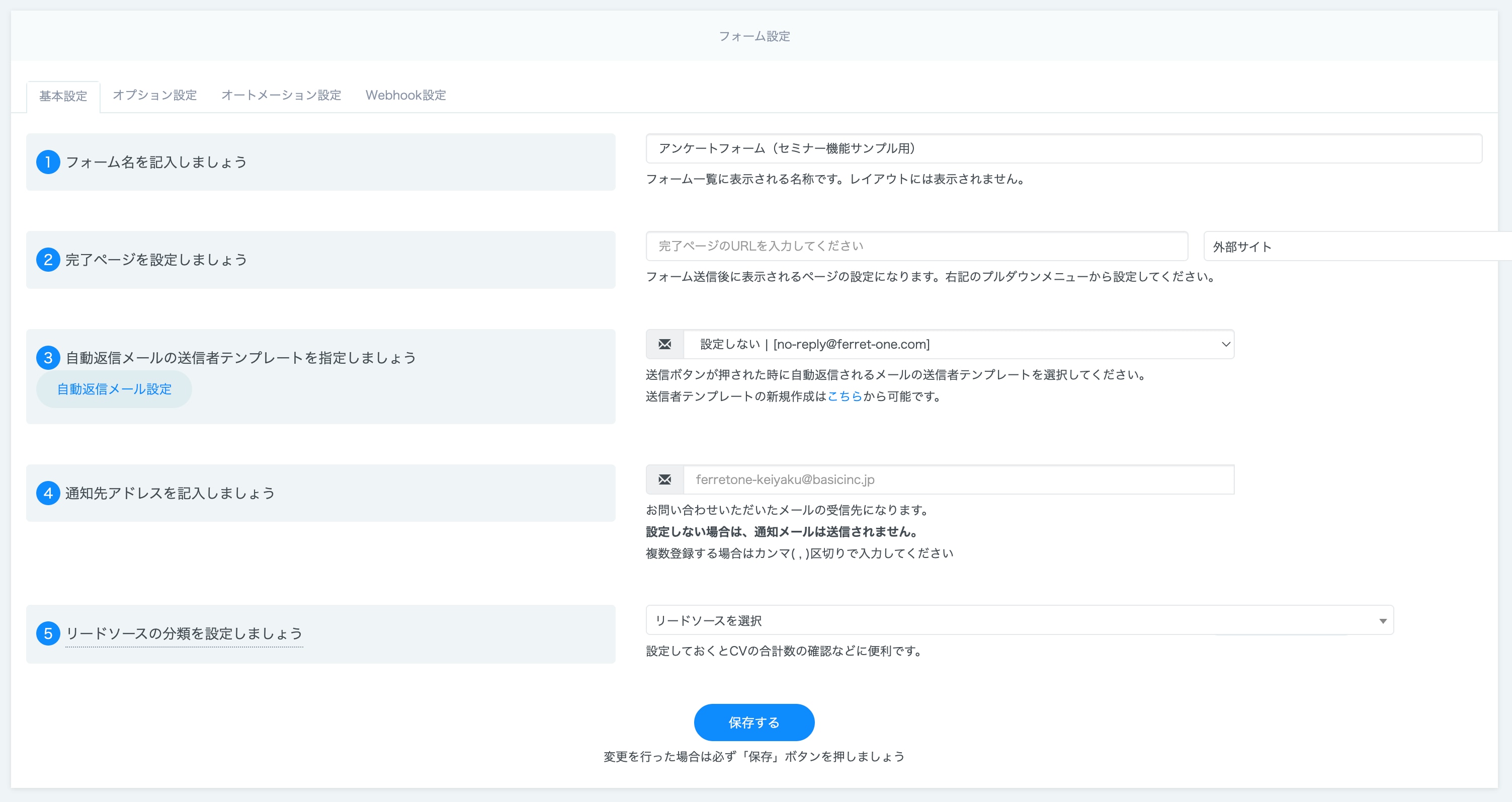Open the sender template dropdown (設定しない)
The image size is (1512, 802).
pos(958,344)
